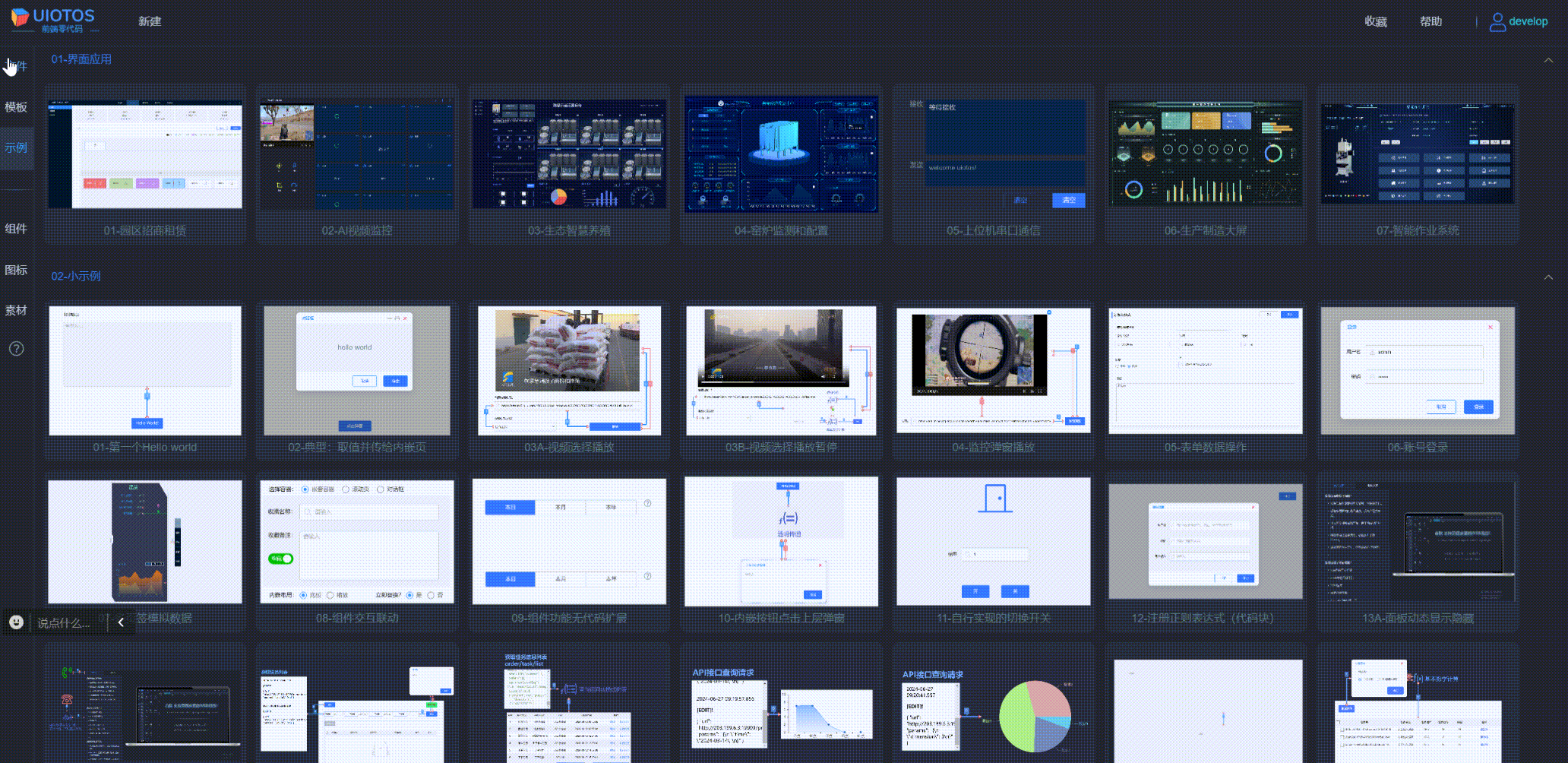
Task: Collapse the chat bar with left arrow
Action: [121, 622]
